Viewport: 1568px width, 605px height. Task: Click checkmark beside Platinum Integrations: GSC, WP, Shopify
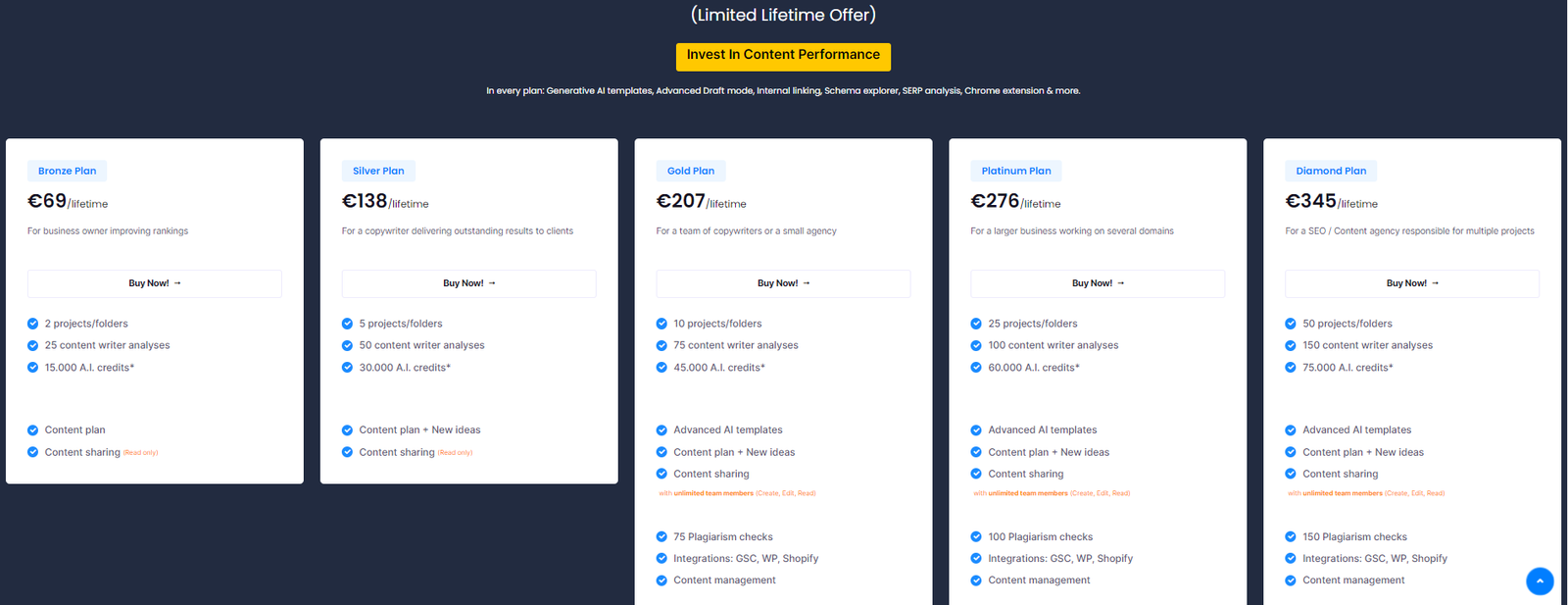click(x=976, y=559)
